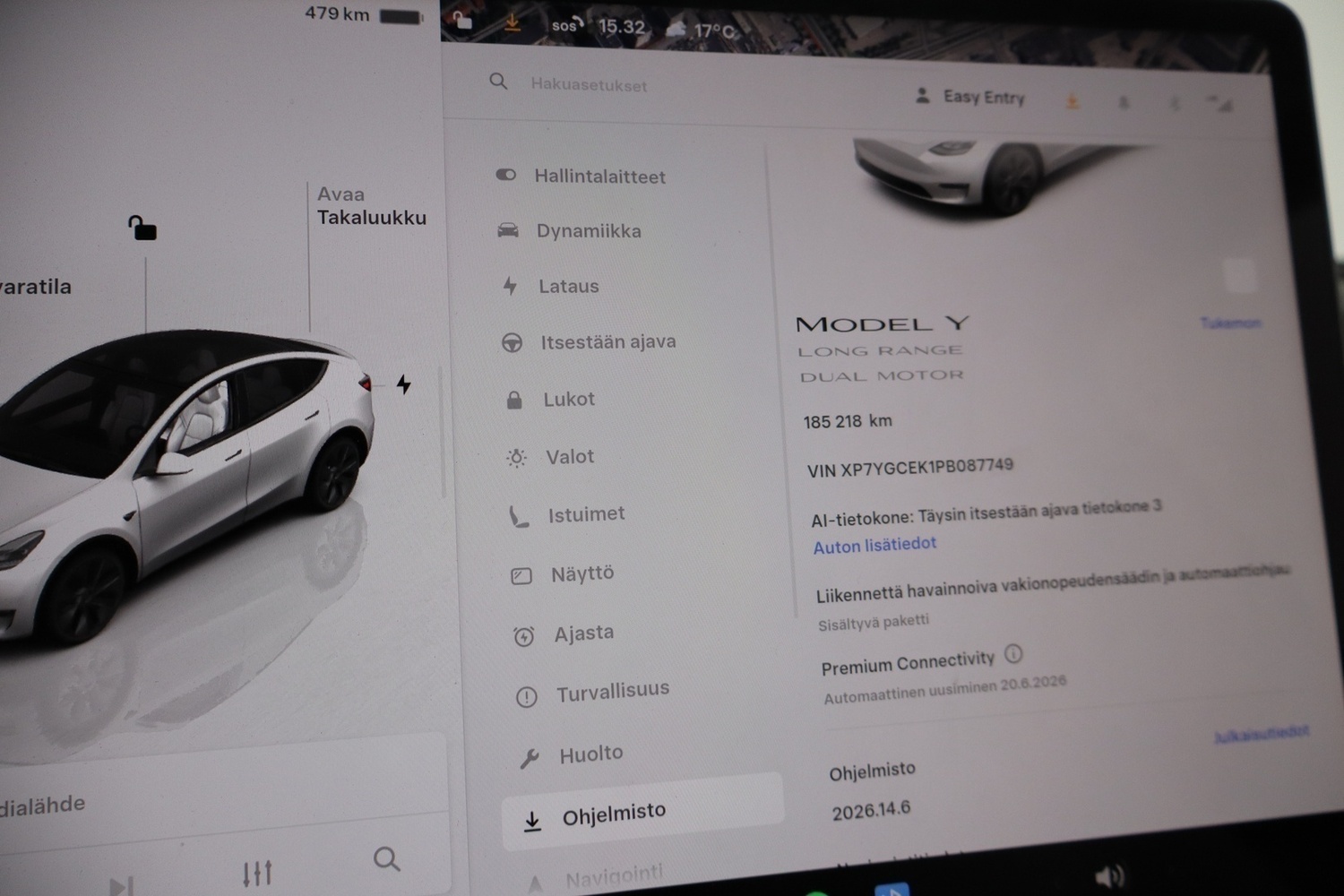Open Auton lisätiedot link
The width and height of the screenshot is (1344, 896).
tap(874, 545)
